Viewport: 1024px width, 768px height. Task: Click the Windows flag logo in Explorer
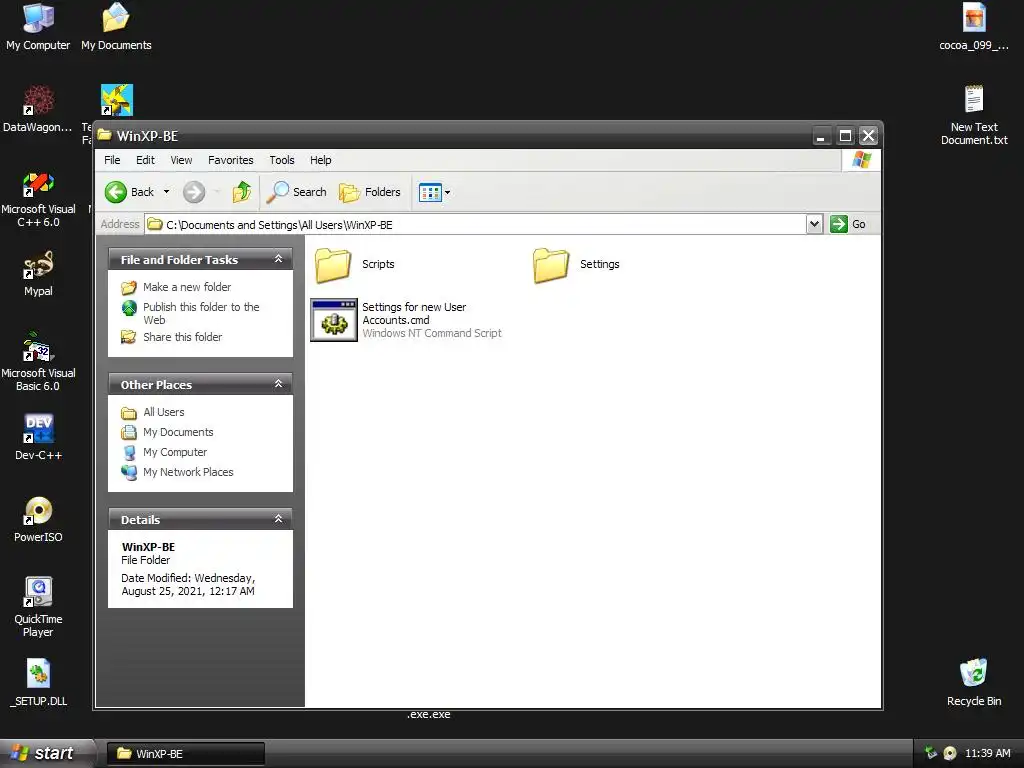(861, 159)
